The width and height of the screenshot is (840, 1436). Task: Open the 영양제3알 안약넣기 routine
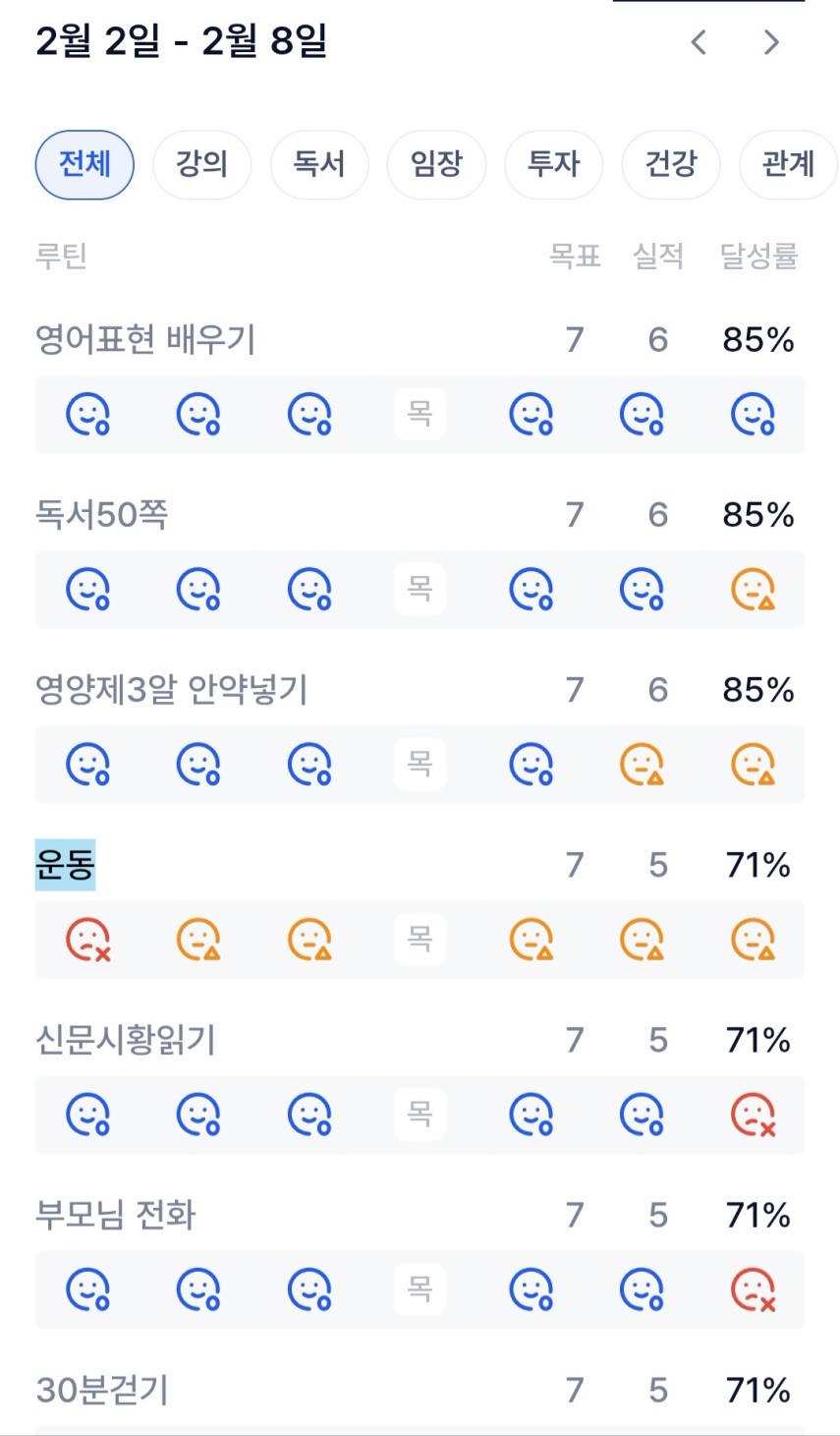(x=172, y=690)
